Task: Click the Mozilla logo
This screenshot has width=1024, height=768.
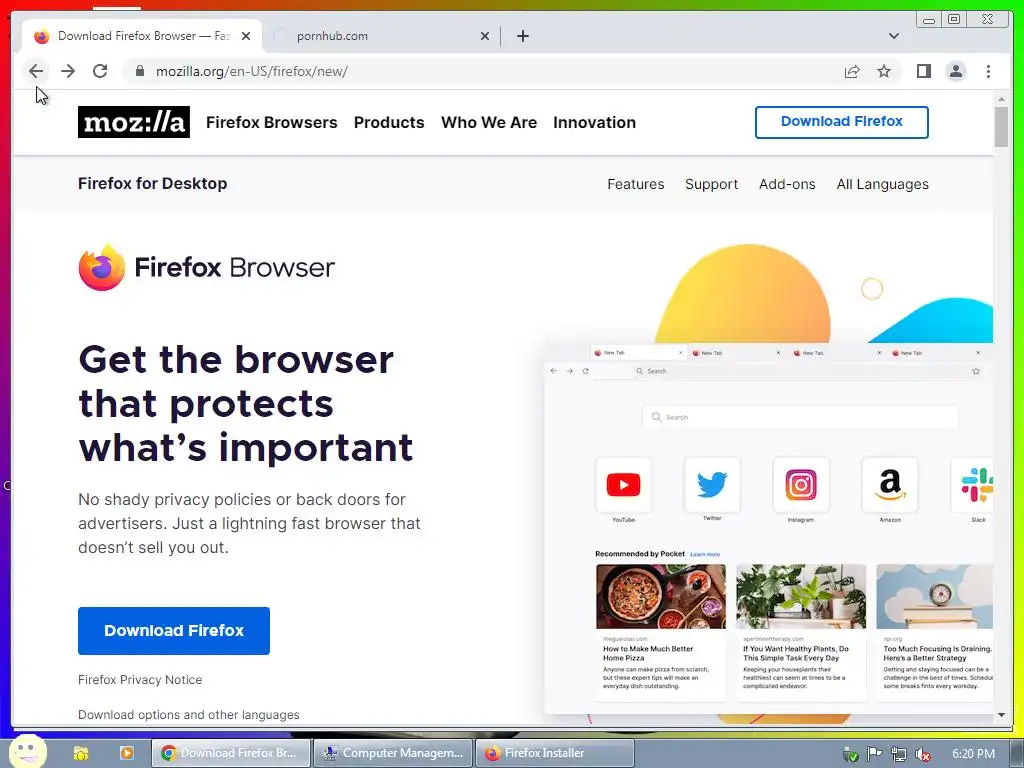Action: (134, 122)
